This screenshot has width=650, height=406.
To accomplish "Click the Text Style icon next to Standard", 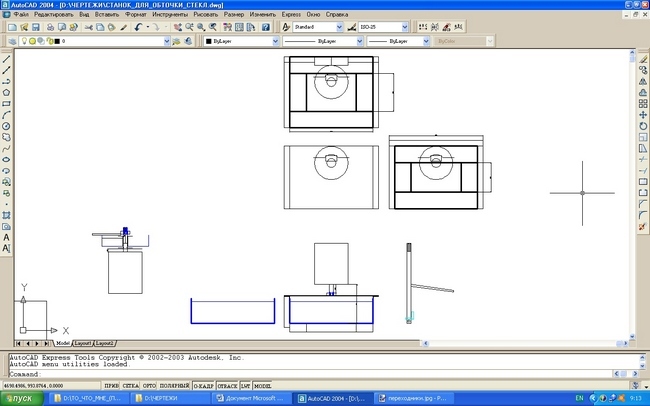I will pyautogui.click(x=286, y=27).
